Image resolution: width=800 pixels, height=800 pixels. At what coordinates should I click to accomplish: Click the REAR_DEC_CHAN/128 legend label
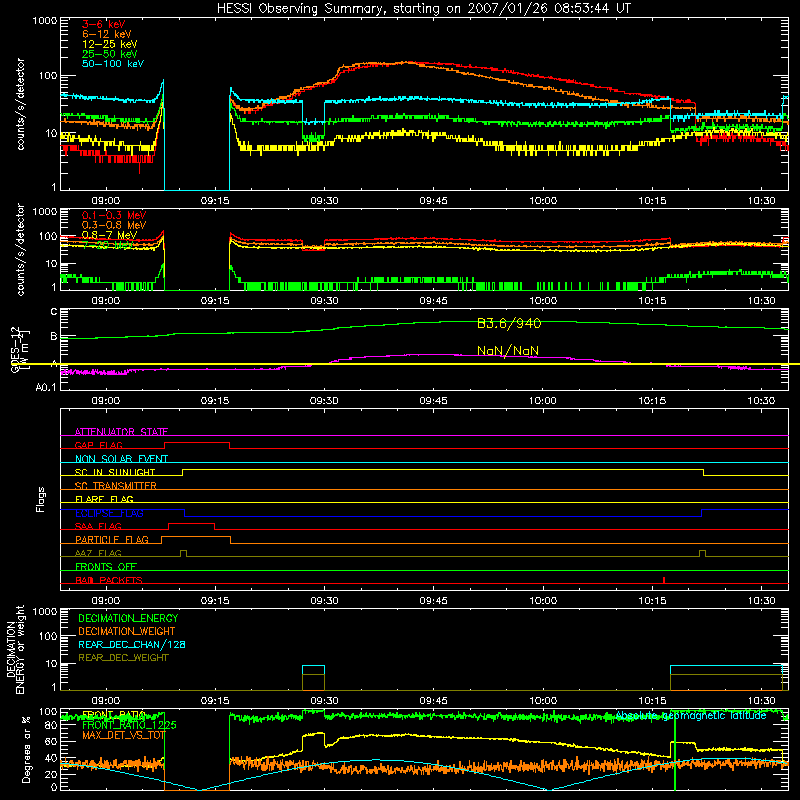(132, 644)
